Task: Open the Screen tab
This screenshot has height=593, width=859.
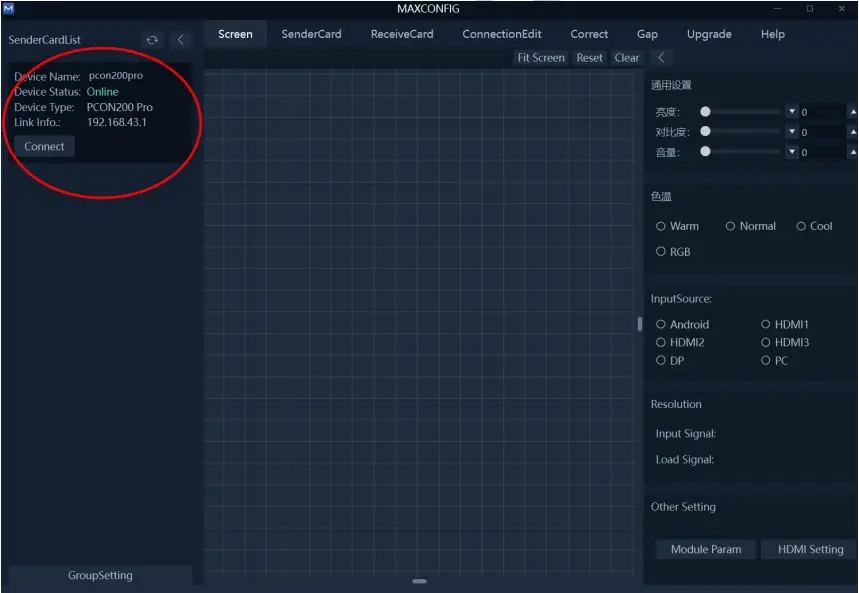Action: point(235,34)
